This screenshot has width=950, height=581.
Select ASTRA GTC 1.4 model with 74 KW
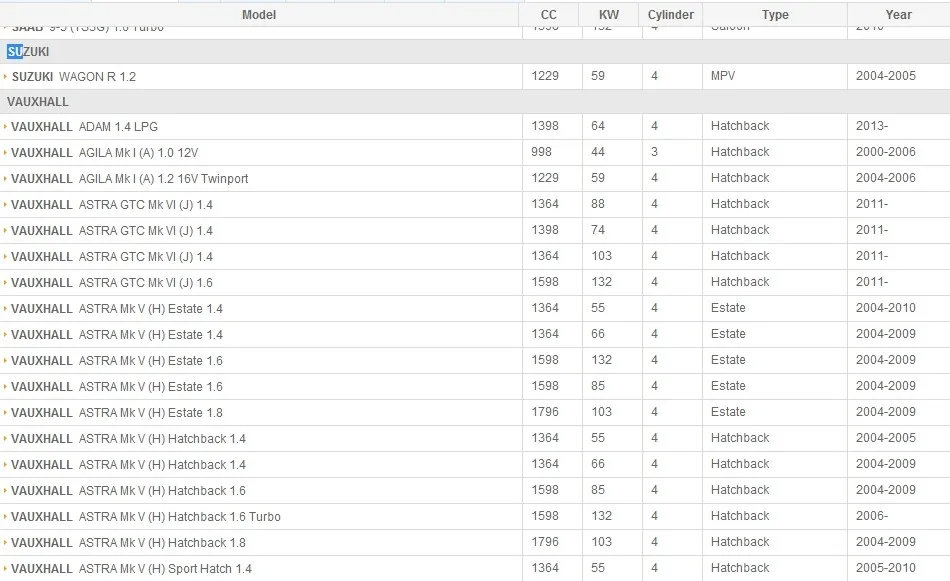coord(111,231)
